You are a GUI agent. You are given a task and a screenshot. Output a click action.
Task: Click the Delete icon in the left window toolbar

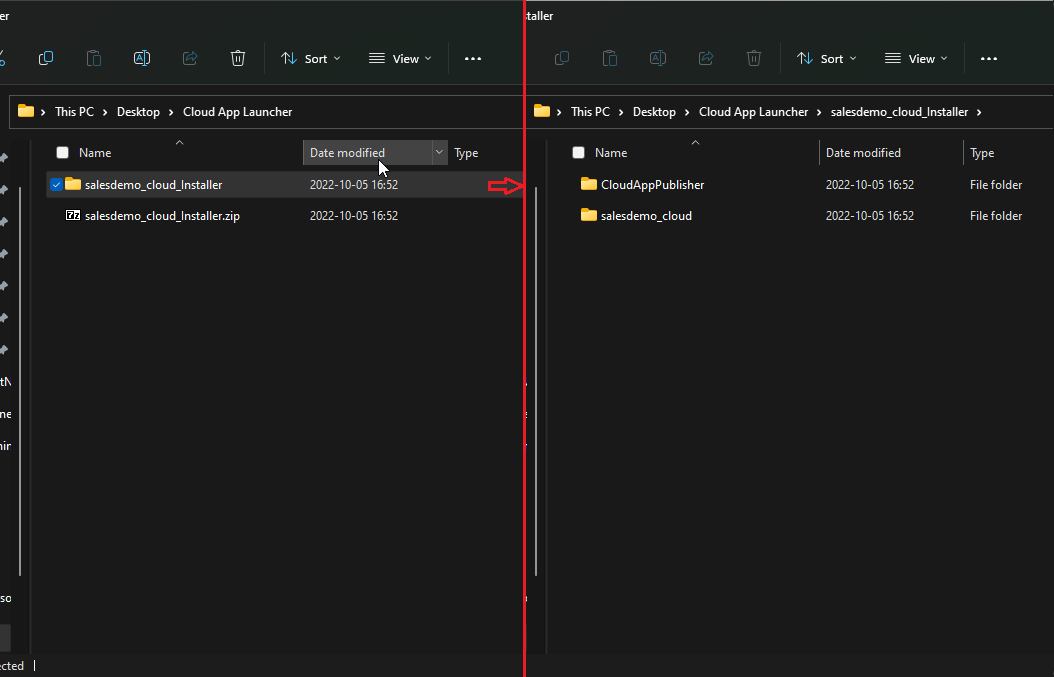[x=238, y=58]
